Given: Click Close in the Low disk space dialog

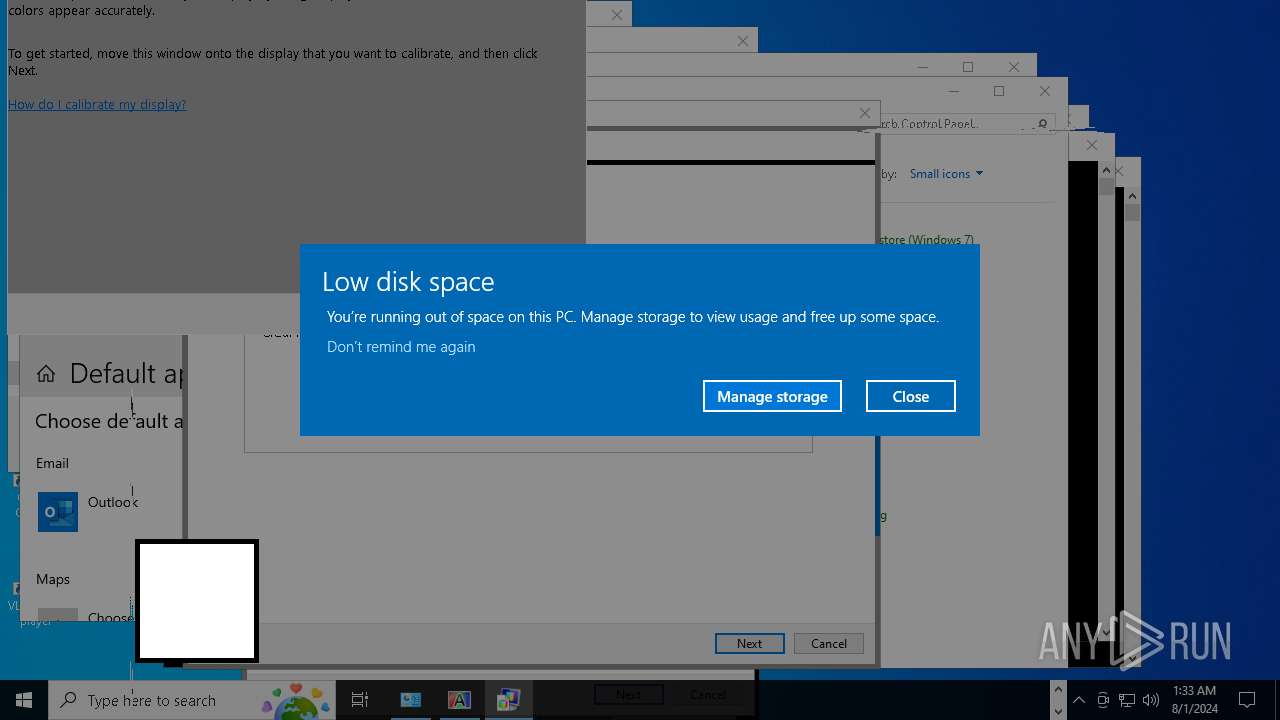Looking at the screenshot, I should pyautogui.click(x=911, y=396).
